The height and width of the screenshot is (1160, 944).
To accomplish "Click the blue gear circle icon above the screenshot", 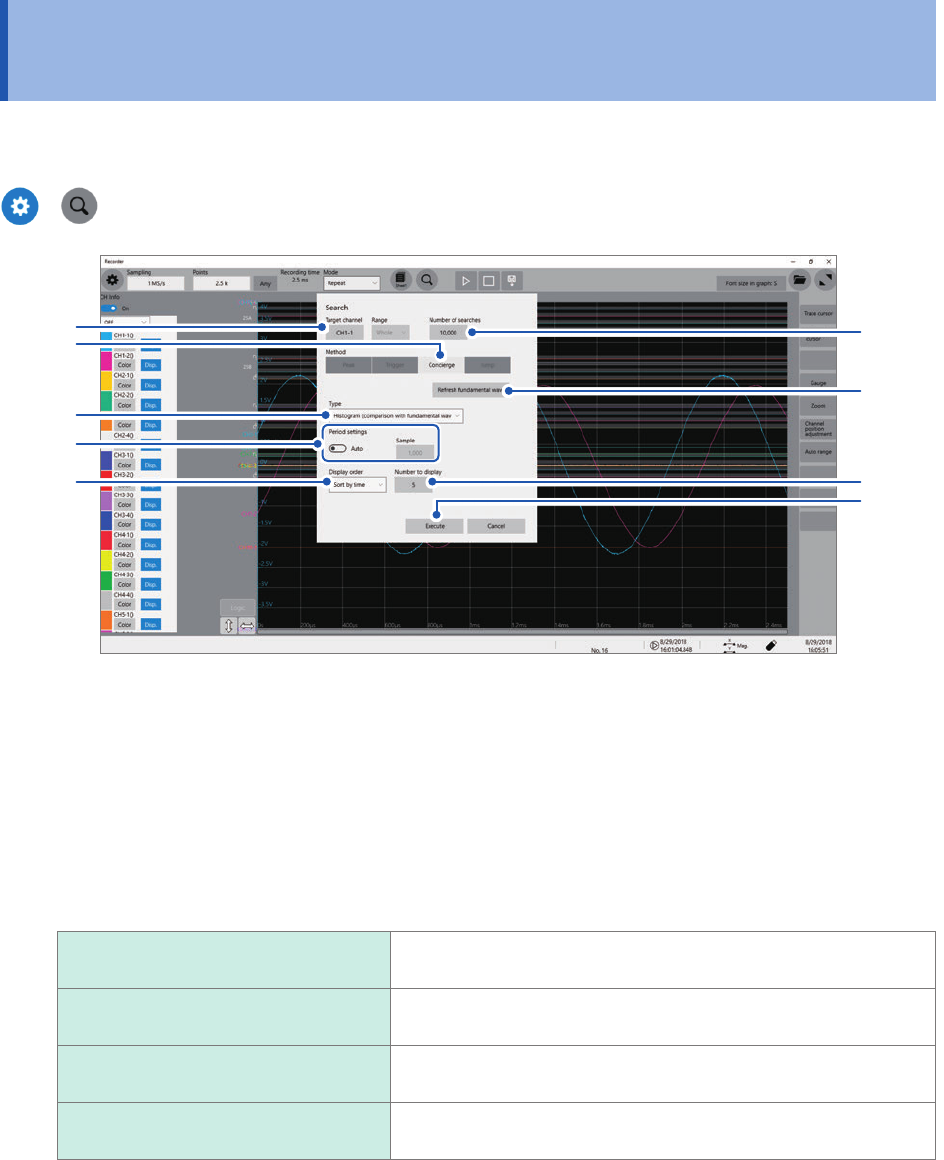I will pyautogui.click(x=20, y=206).
